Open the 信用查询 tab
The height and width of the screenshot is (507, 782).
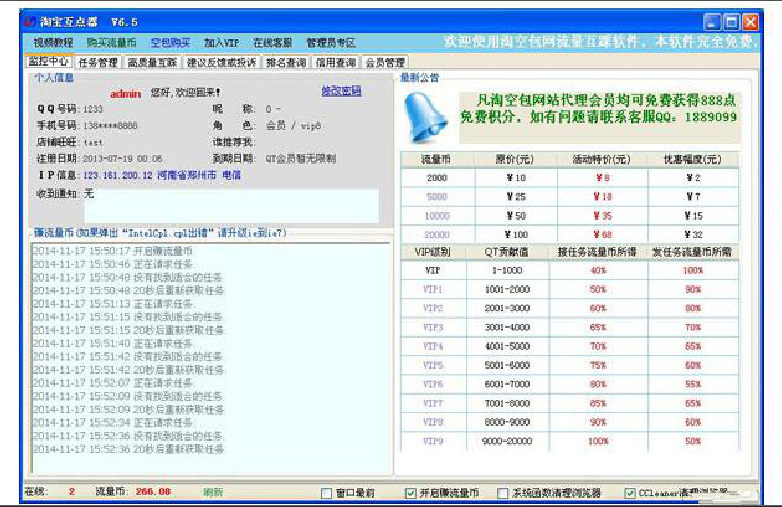pos(336,62)
